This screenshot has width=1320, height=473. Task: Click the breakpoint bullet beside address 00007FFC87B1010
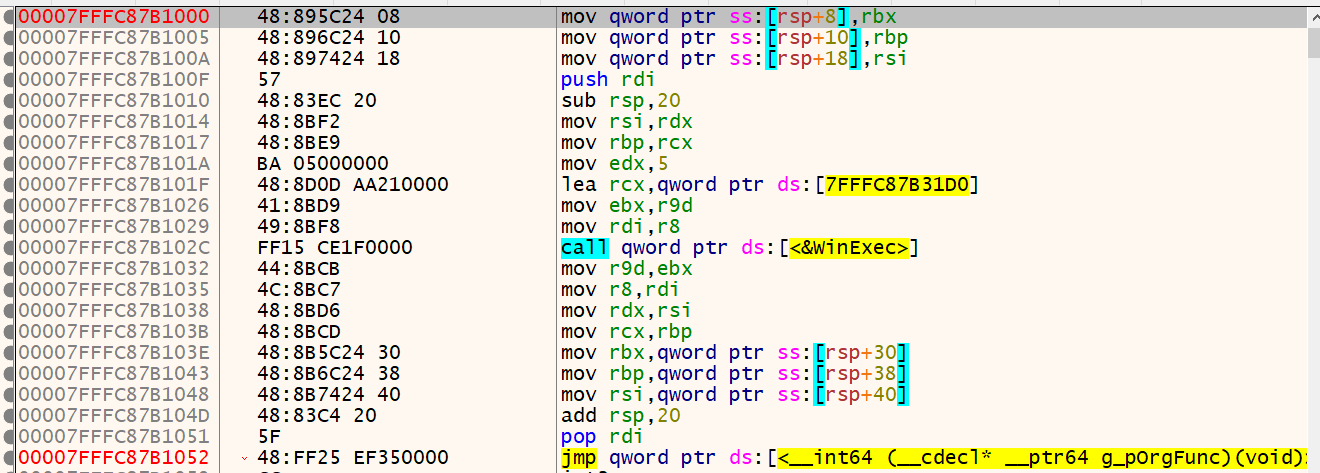[9, 101]
